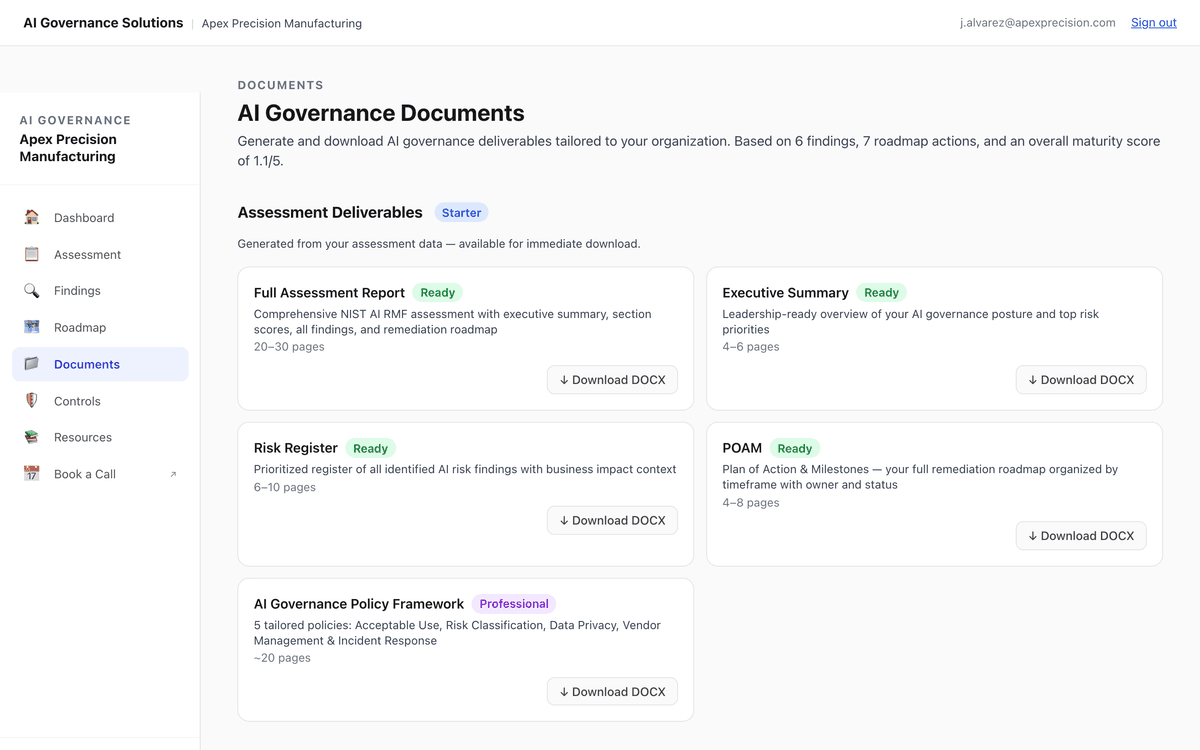Click the Documents folder icon
The width and height of the screenshot is (1200, 750).
[32, 364]
